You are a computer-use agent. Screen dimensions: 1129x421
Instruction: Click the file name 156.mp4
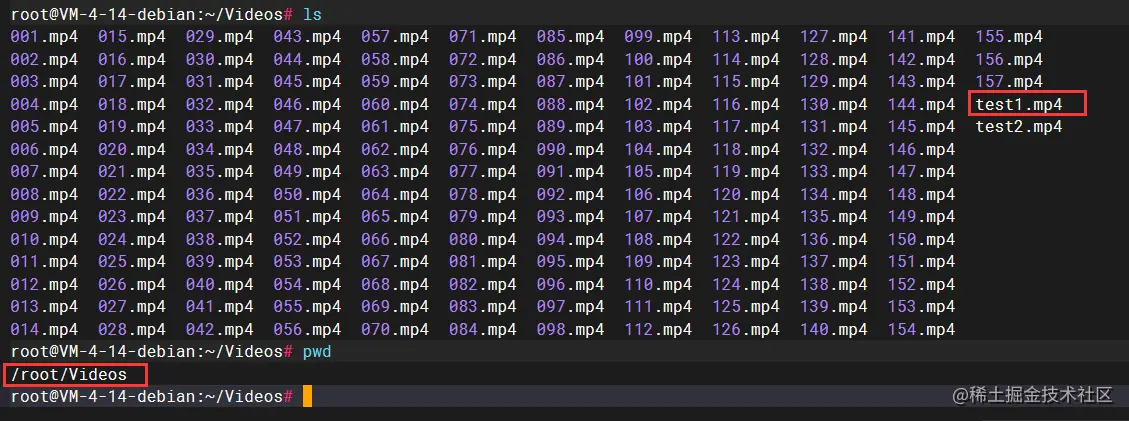(1009, 60)
